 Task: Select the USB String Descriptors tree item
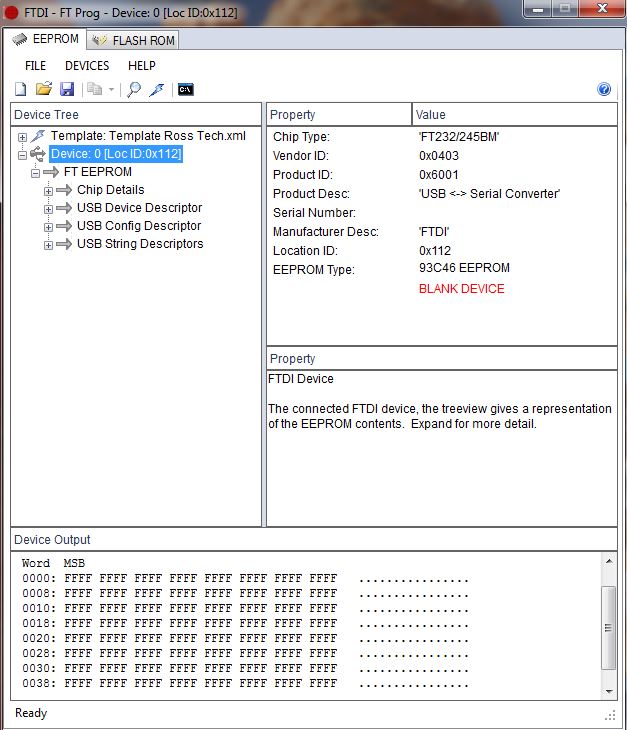[140, 244]
